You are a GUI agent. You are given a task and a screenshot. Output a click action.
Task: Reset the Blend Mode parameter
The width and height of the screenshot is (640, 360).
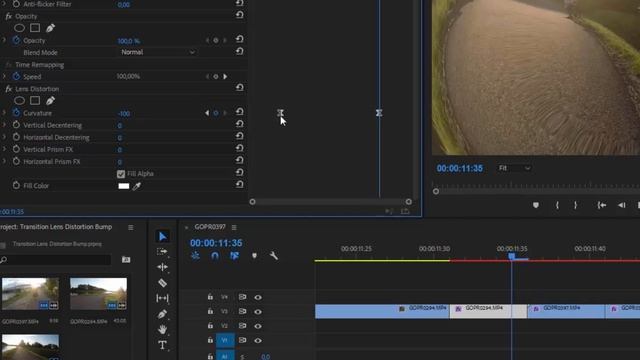(240, 51)
